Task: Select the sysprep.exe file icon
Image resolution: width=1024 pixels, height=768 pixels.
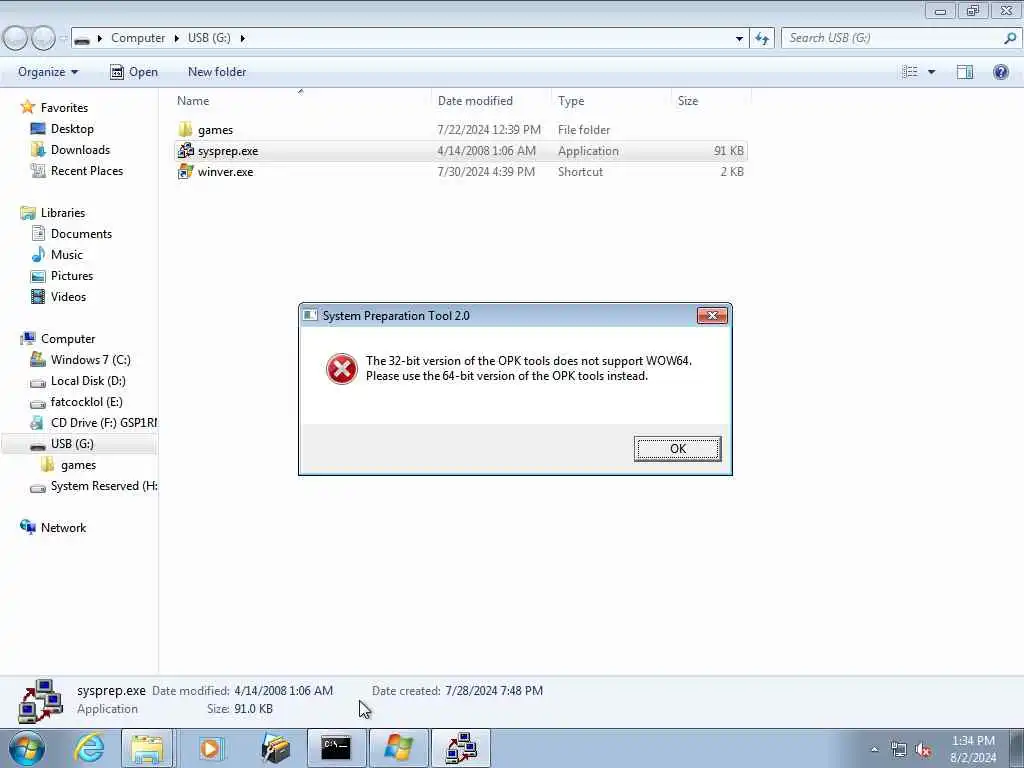Action: (x=185, y=151)
